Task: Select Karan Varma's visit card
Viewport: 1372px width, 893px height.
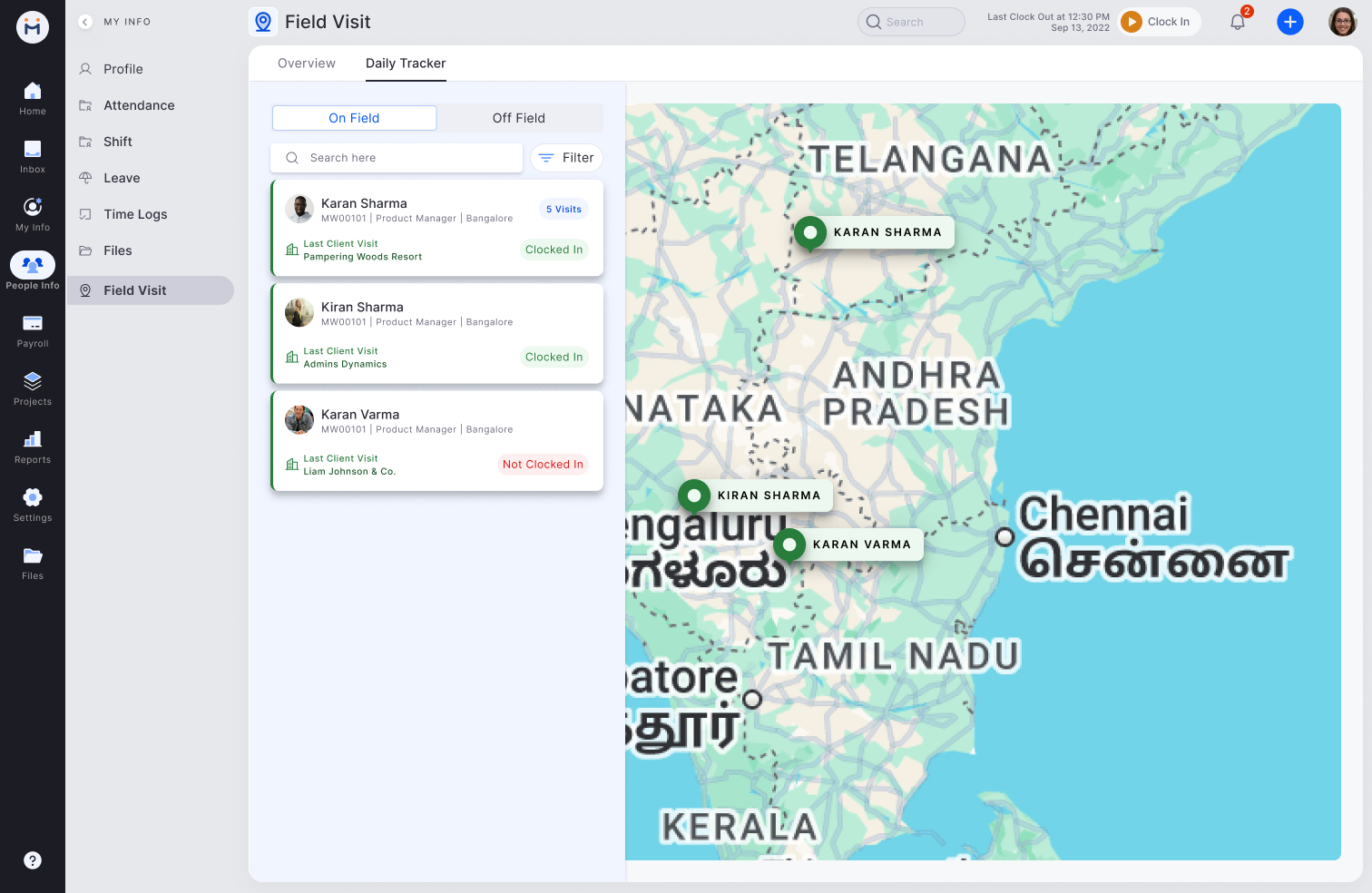Action: pyautogui.click(x=436, y=441)
